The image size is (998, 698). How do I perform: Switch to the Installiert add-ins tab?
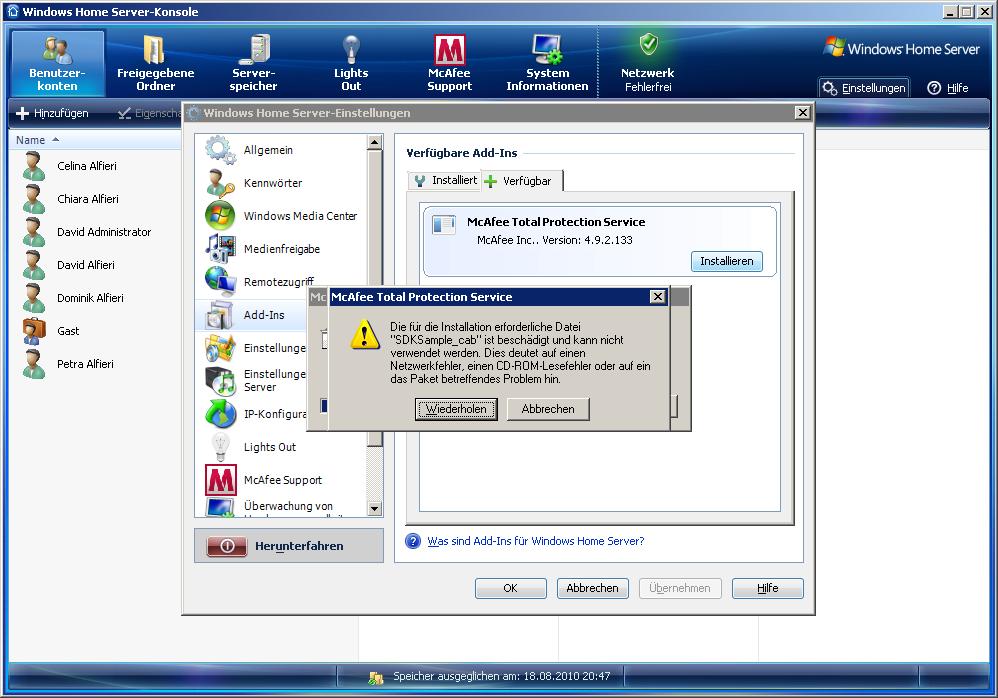point(445,181)
